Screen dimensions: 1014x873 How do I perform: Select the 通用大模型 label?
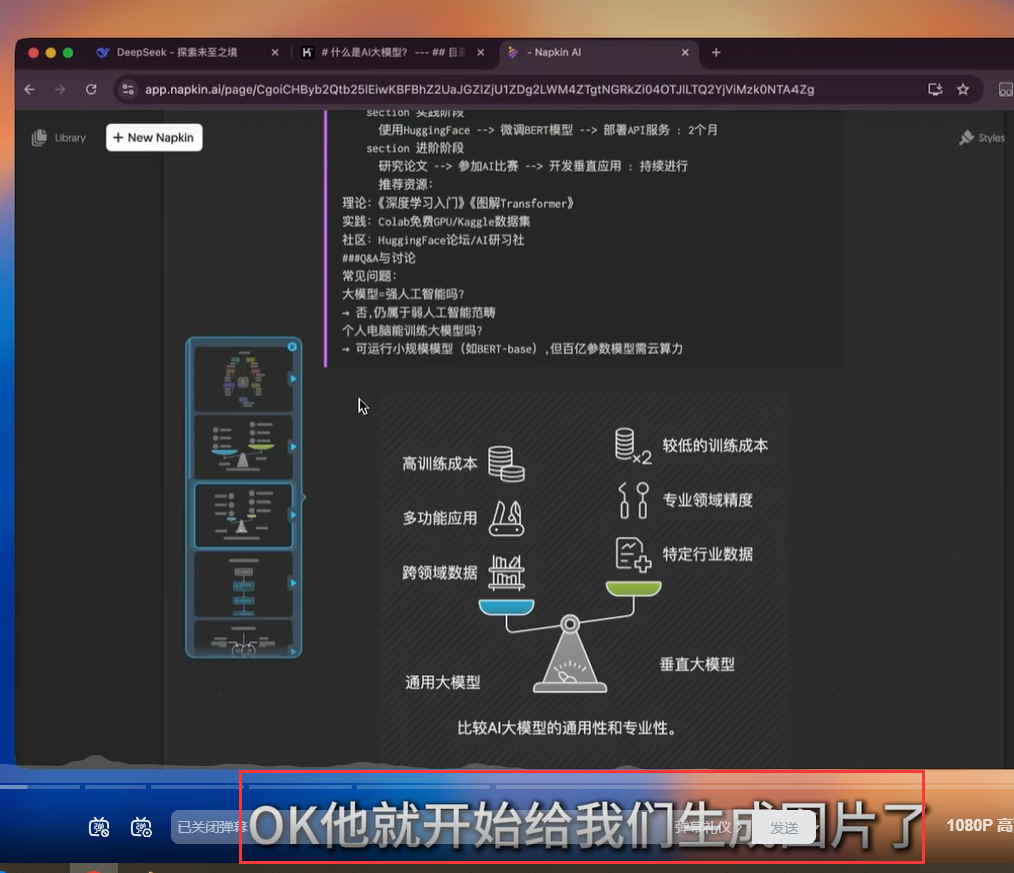click(443, 682)
